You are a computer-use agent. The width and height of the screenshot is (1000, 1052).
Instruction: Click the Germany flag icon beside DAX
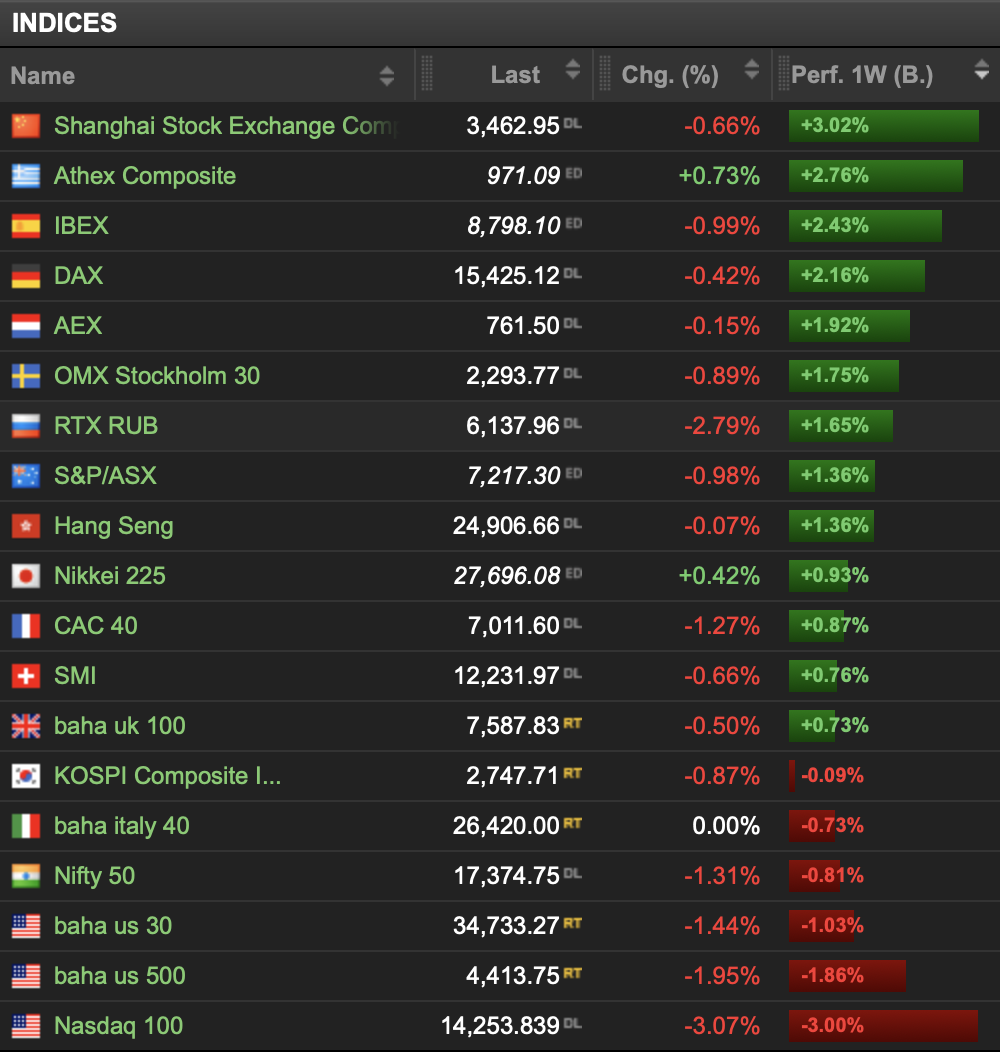point(26,276)
